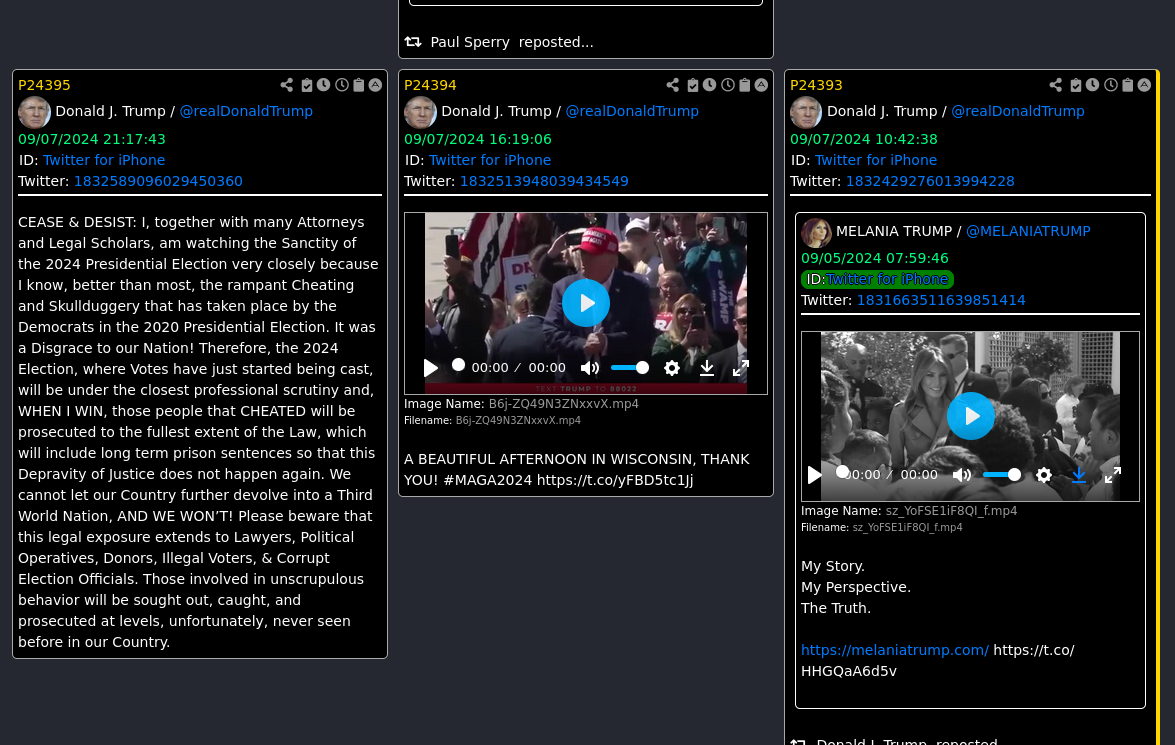Click solid clock icon on post P24395
The image size is (1175, 745).
[x=324, y=85]
